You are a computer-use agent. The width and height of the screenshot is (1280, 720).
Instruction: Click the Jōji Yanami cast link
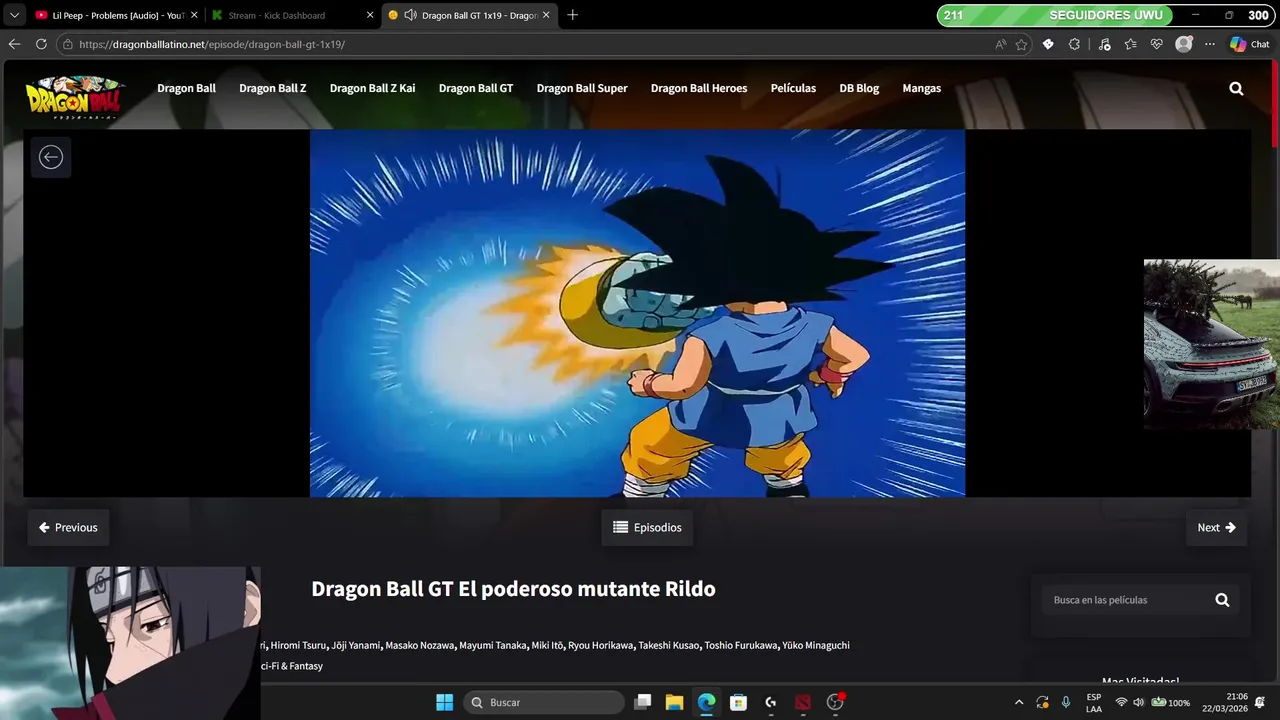356,645
